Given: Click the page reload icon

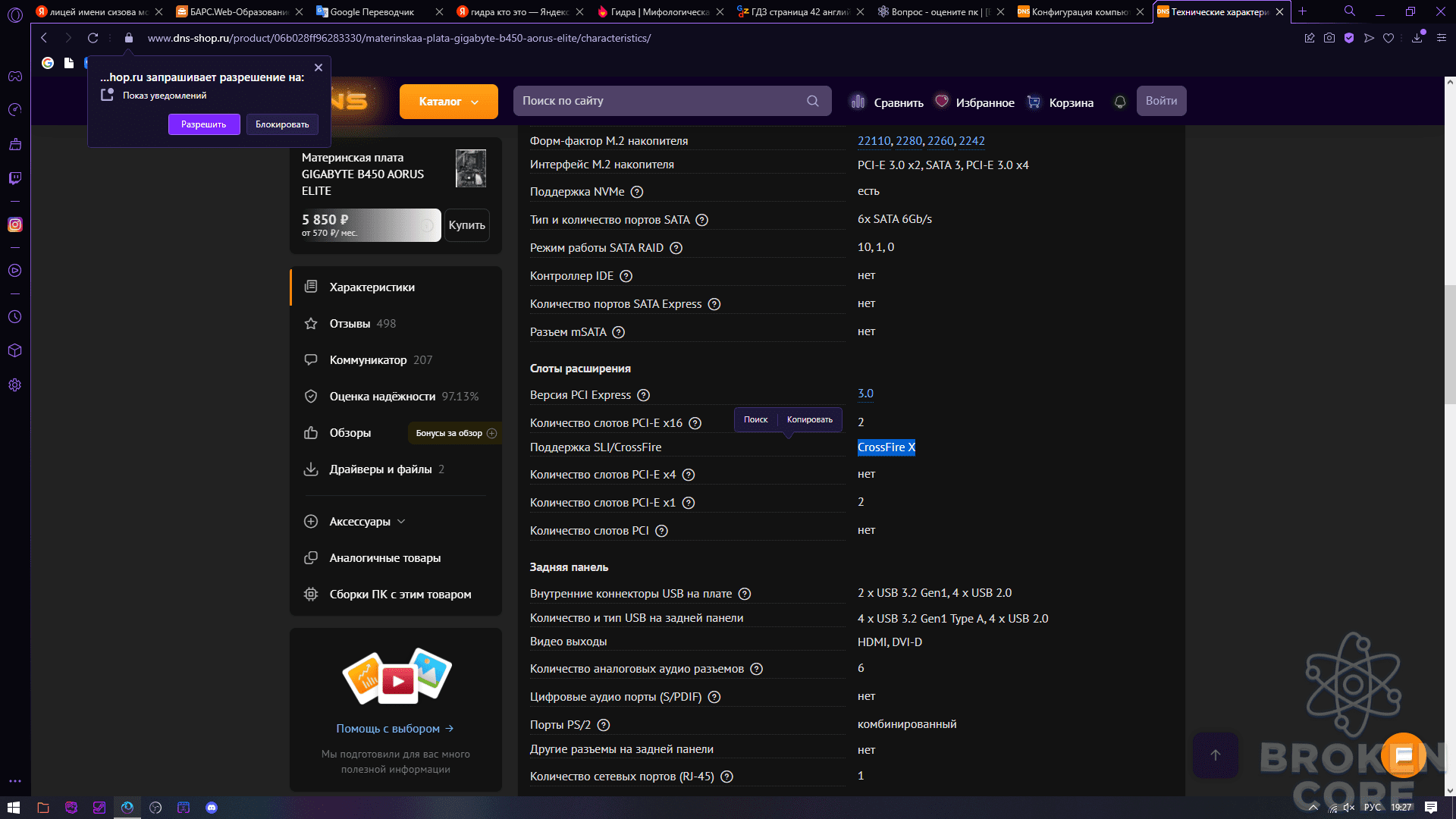Looking at the screenshot, I should (93, 38).
